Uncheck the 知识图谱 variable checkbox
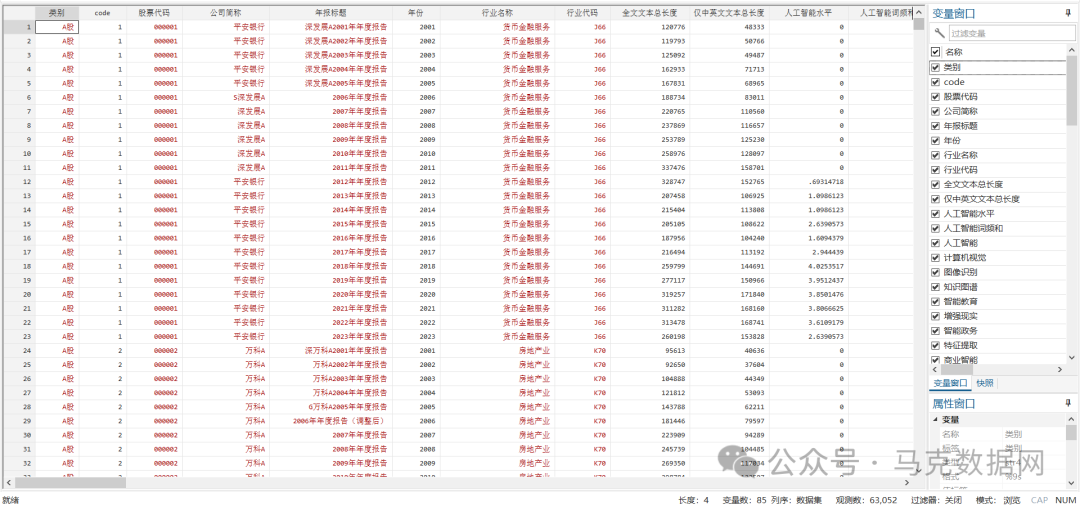 (x=935, y=286)
